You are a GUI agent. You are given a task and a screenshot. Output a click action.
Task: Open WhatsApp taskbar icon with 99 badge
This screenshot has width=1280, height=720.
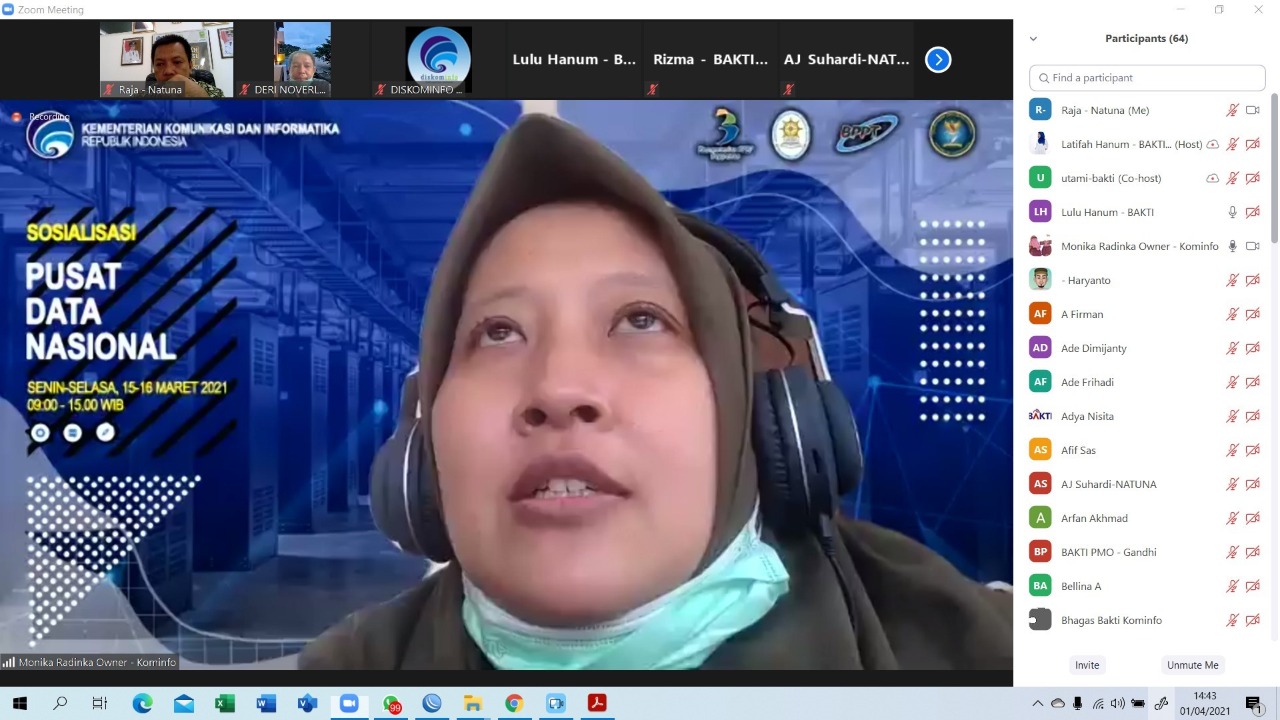click(x=391, y=703)
